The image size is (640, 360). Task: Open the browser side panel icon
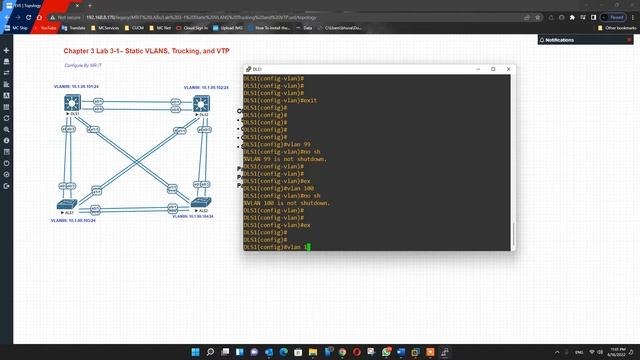coord(593,18)
